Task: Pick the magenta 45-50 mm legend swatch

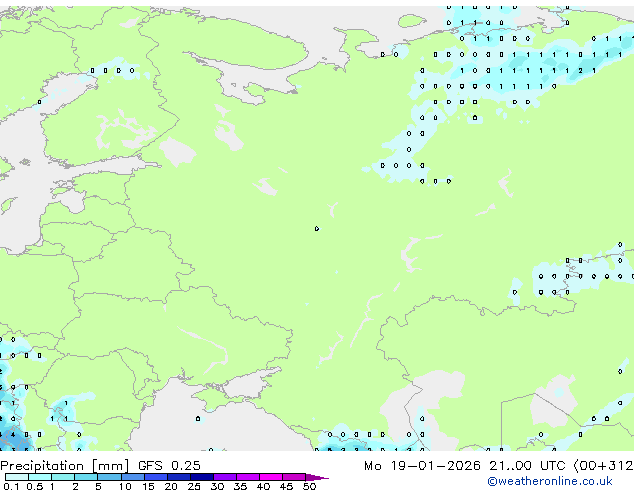Action: (297, 477)
